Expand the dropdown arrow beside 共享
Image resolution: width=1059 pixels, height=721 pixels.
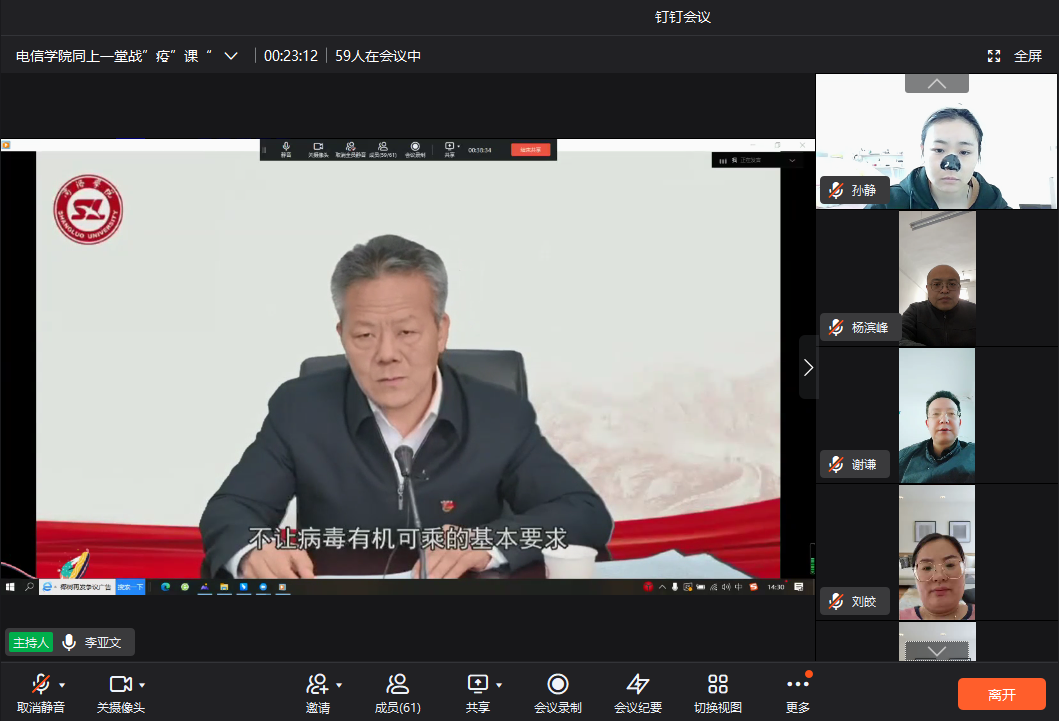[x=499, y=685]
